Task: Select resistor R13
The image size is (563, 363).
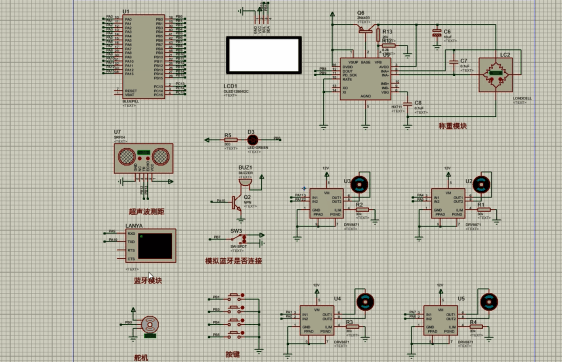Action: point(378,36)
